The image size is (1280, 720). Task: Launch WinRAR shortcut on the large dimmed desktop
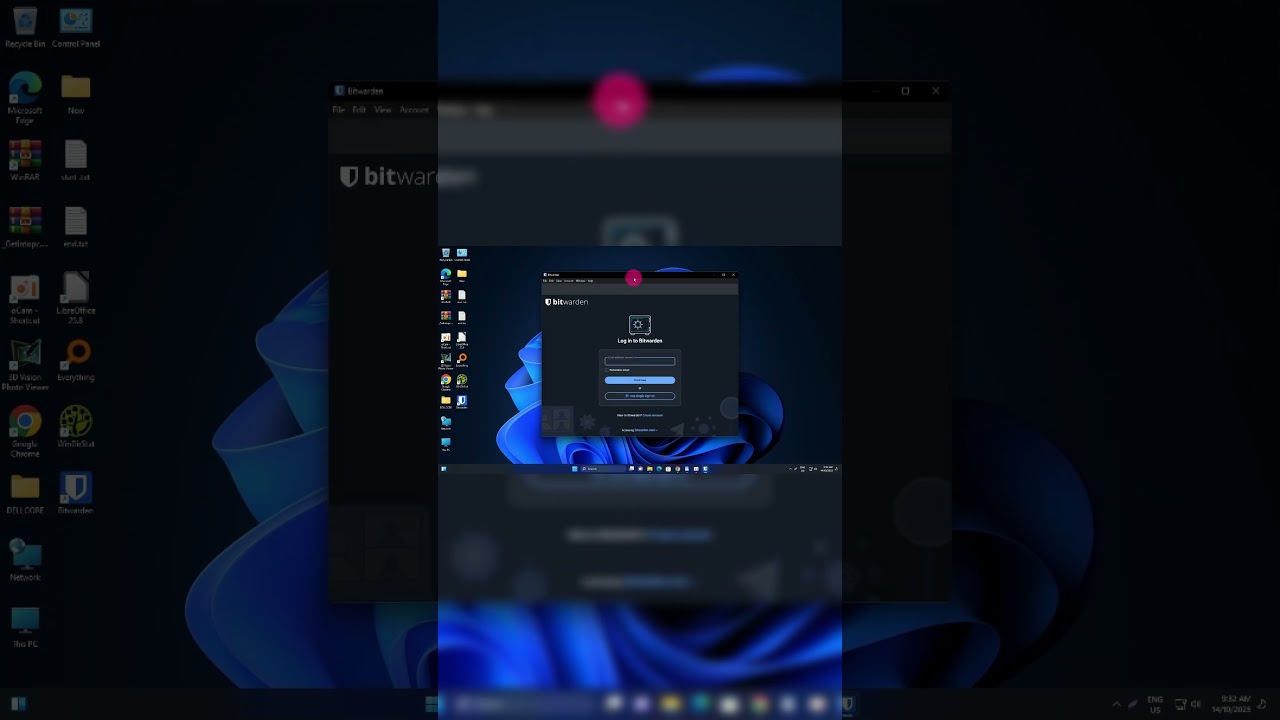[25, 160]
